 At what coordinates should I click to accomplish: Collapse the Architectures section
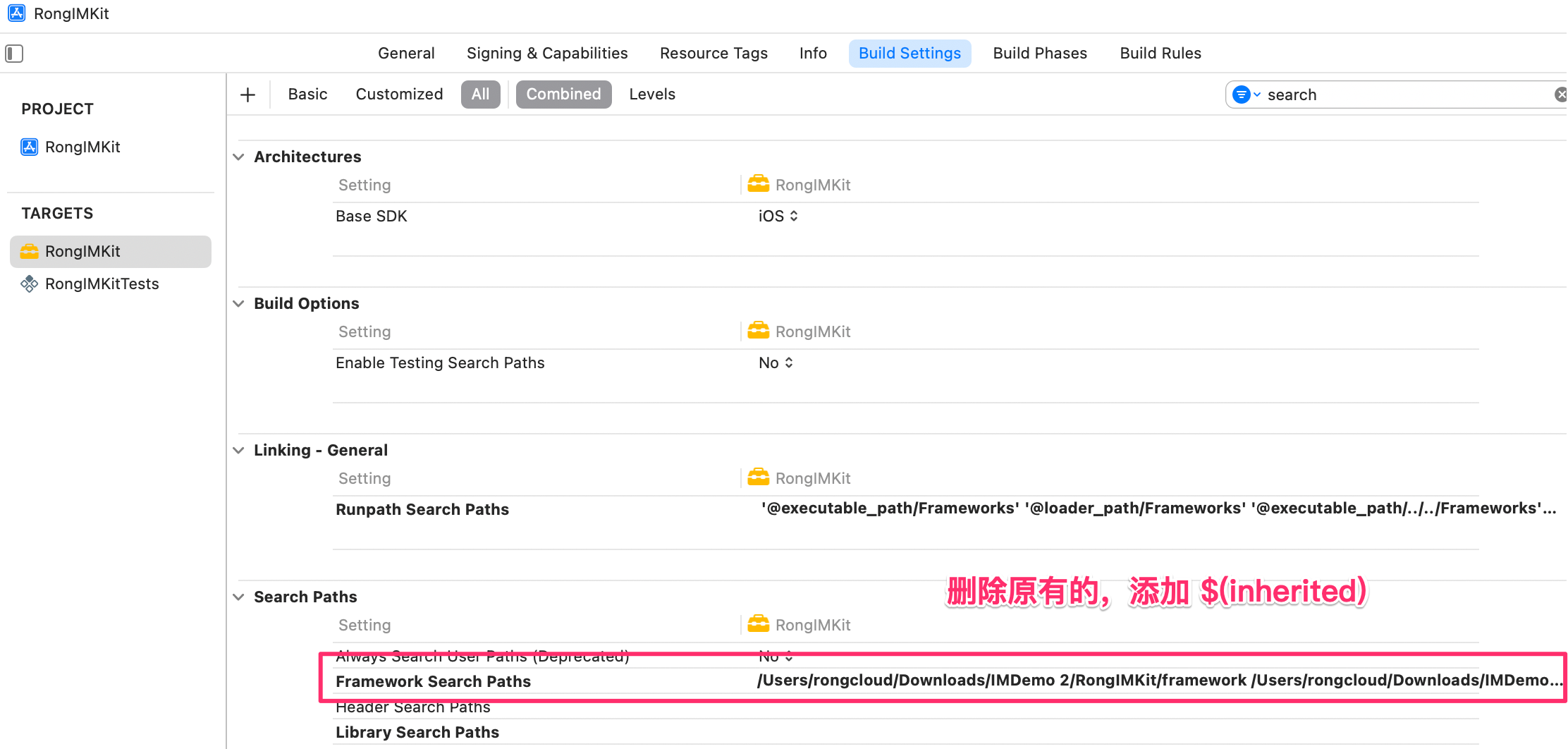pos(239,157)
